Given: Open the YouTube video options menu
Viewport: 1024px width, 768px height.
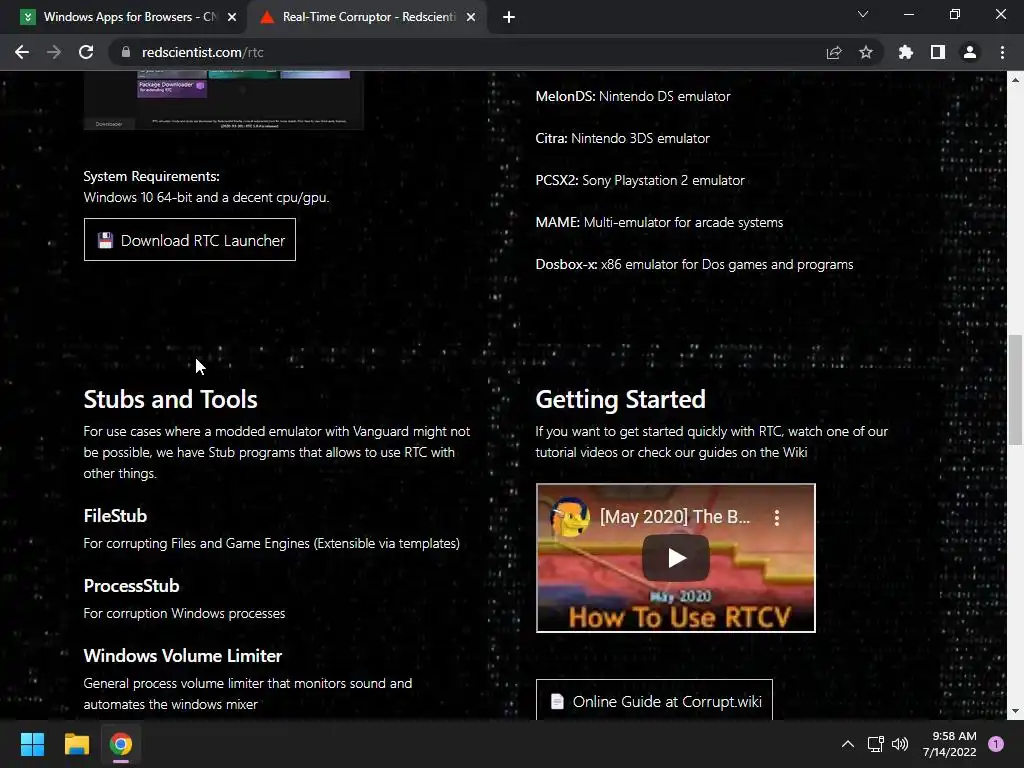Looking at the screenshot, I should tap(776, 518).
